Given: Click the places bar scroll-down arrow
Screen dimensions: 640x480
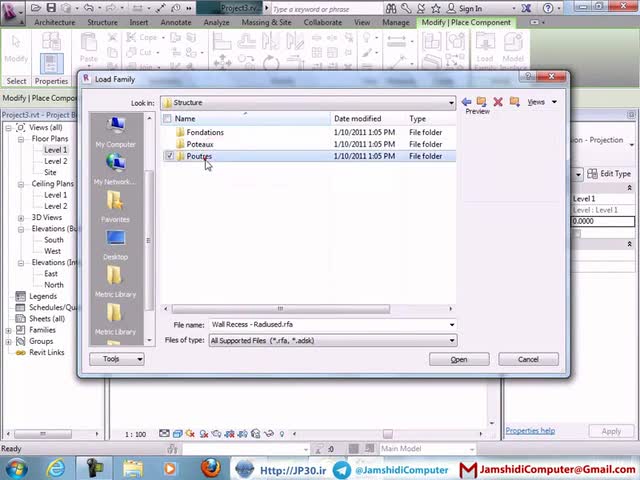Looking at the screenshot, I should pos(149,340).
